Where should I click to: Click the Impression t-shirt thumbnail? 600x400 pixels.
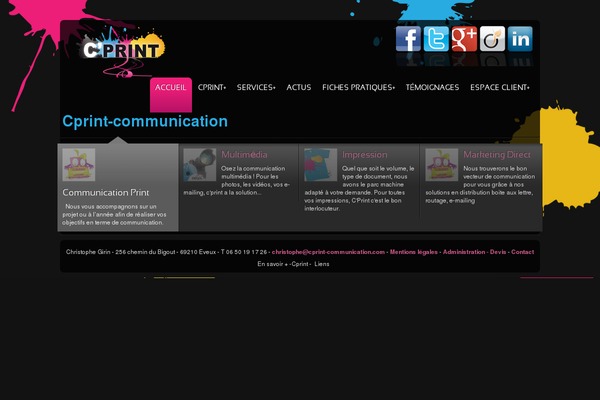tap(321, 165)
